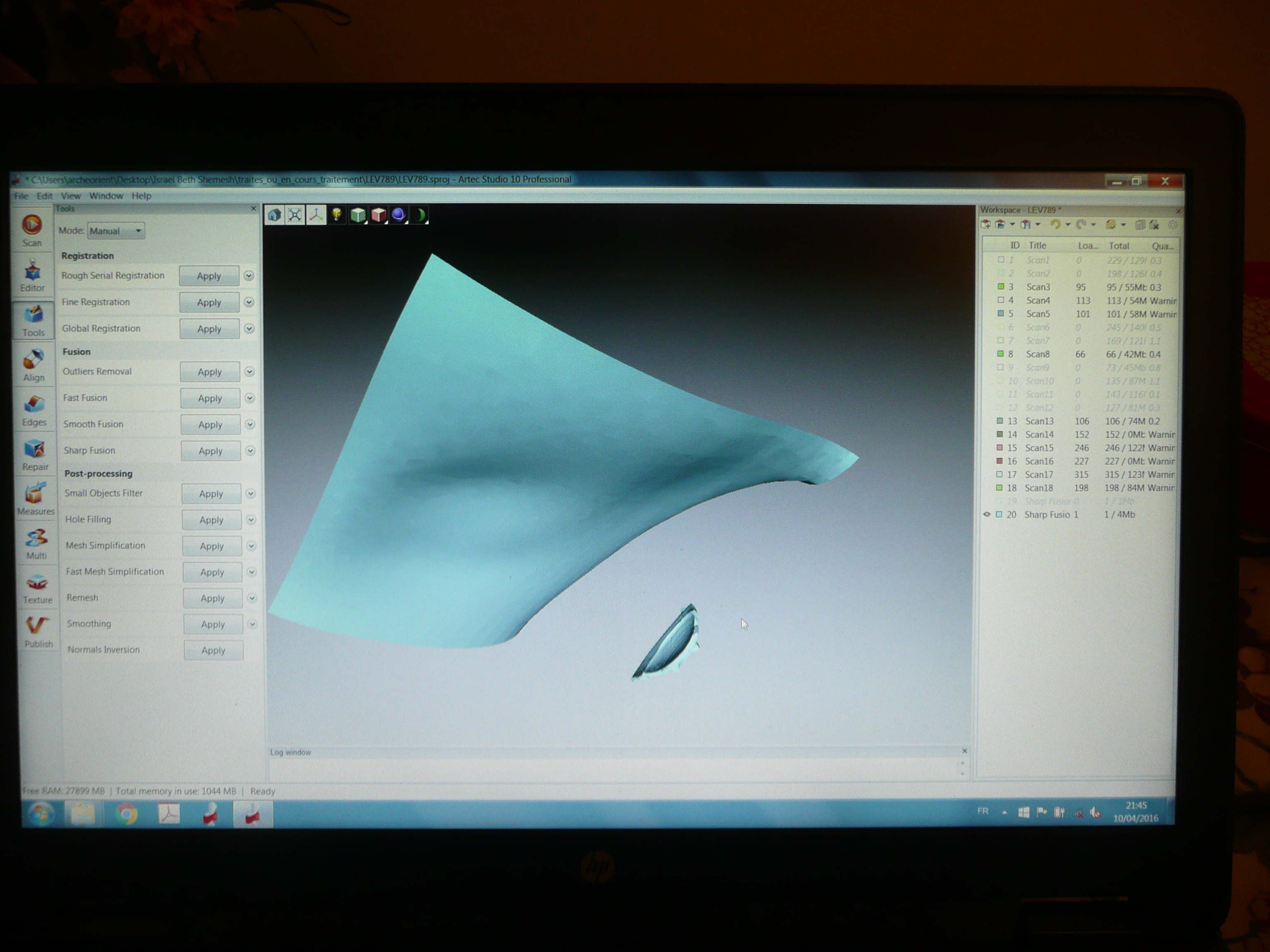Click the clock showing 21:45
Screen dimensions: 1270x952
pos(1136,805)
